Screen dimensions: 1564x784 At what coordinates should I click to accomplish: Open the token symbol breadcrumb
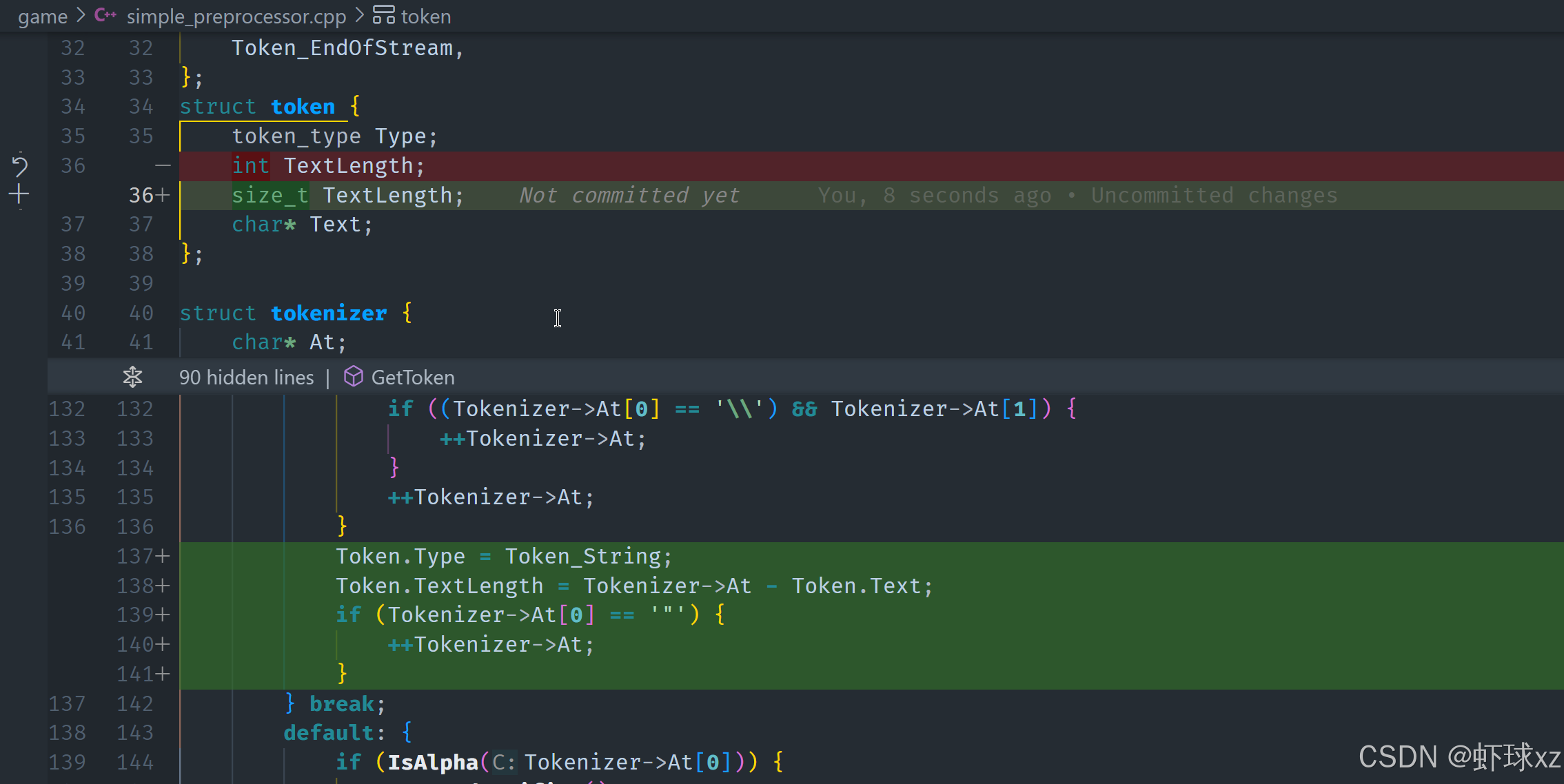pos(425,16)
